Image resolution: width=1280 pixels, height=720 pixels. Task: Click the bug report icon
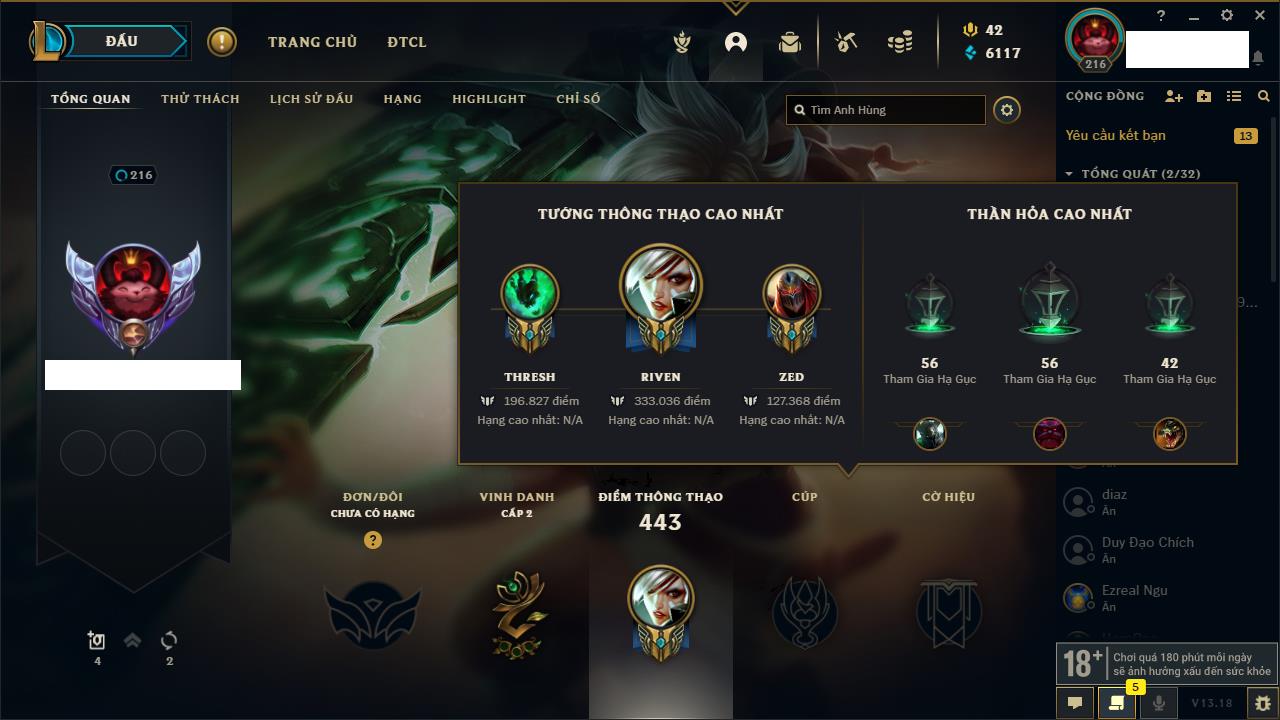(1262, 703)
